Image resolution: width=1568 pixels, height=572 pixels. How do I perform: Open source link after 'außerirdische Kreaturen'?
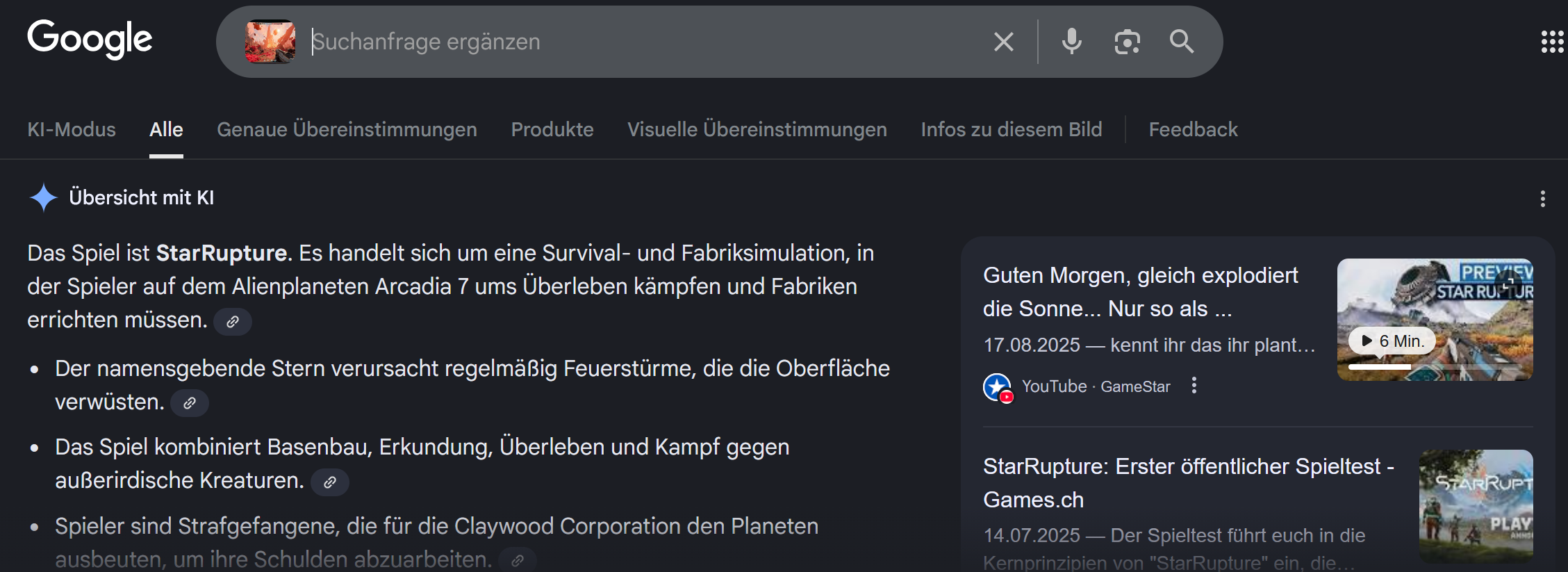(x=330, y=482)
